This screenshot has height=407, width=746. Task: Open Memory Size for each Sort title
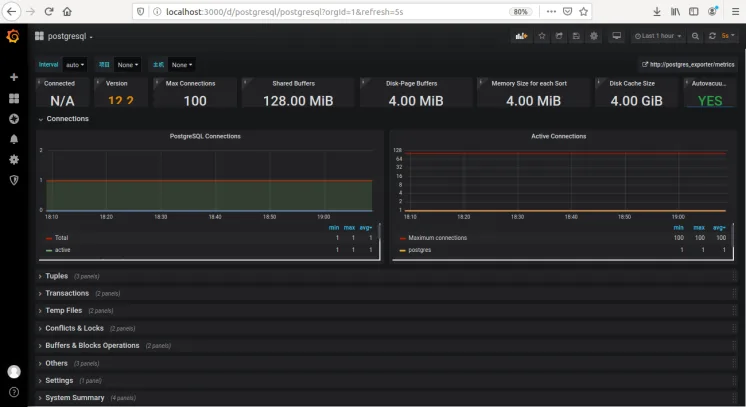pyautogui.click(x=529, y=83)
